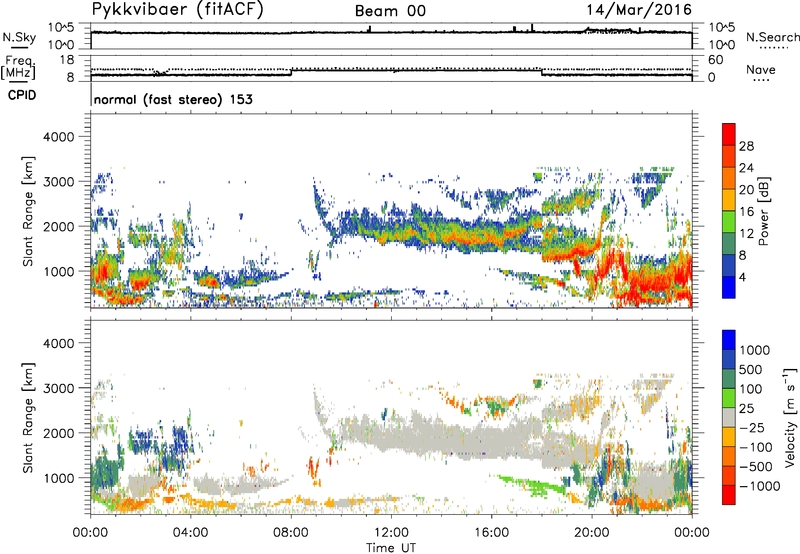Select the "Slant Range [km]" label of power panel
Screen dimensions: 800x554
tap(28, 211)
